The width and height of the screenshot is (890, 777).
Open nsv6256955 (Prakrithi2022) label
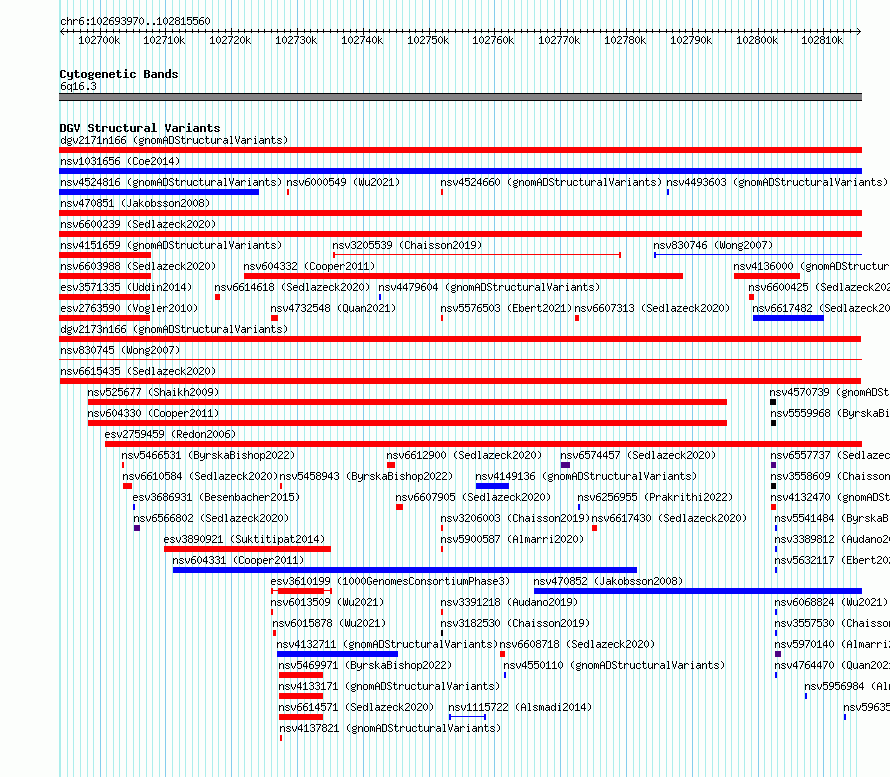(655, 497)
